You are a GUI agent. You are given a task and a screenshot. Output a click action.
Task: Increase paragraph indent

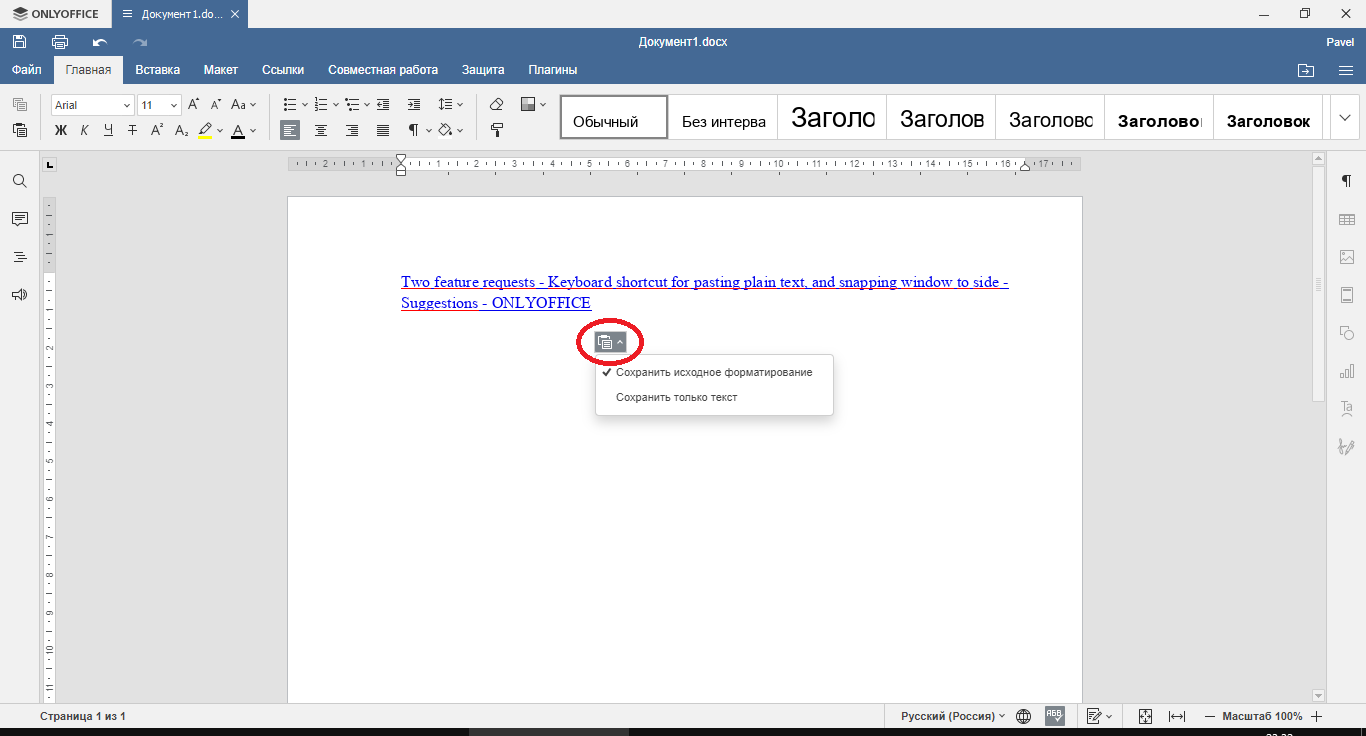point(414,104)
